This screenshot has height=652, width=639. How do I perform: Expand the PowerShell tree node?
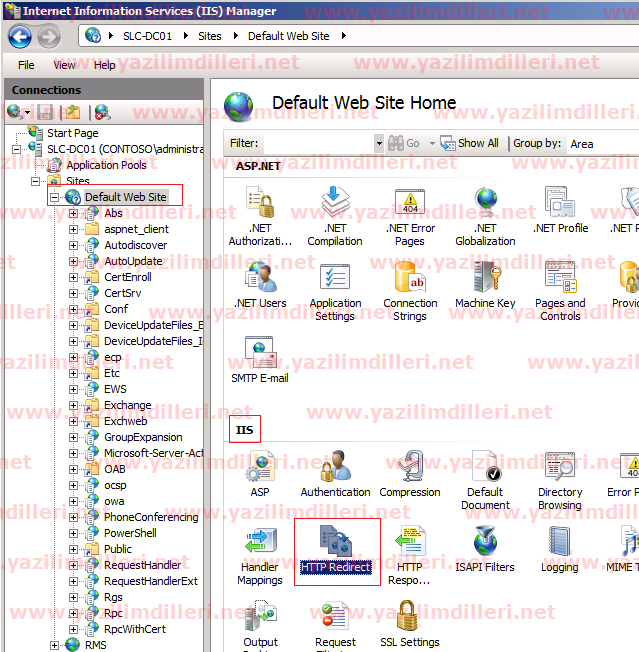click(74, 533)
